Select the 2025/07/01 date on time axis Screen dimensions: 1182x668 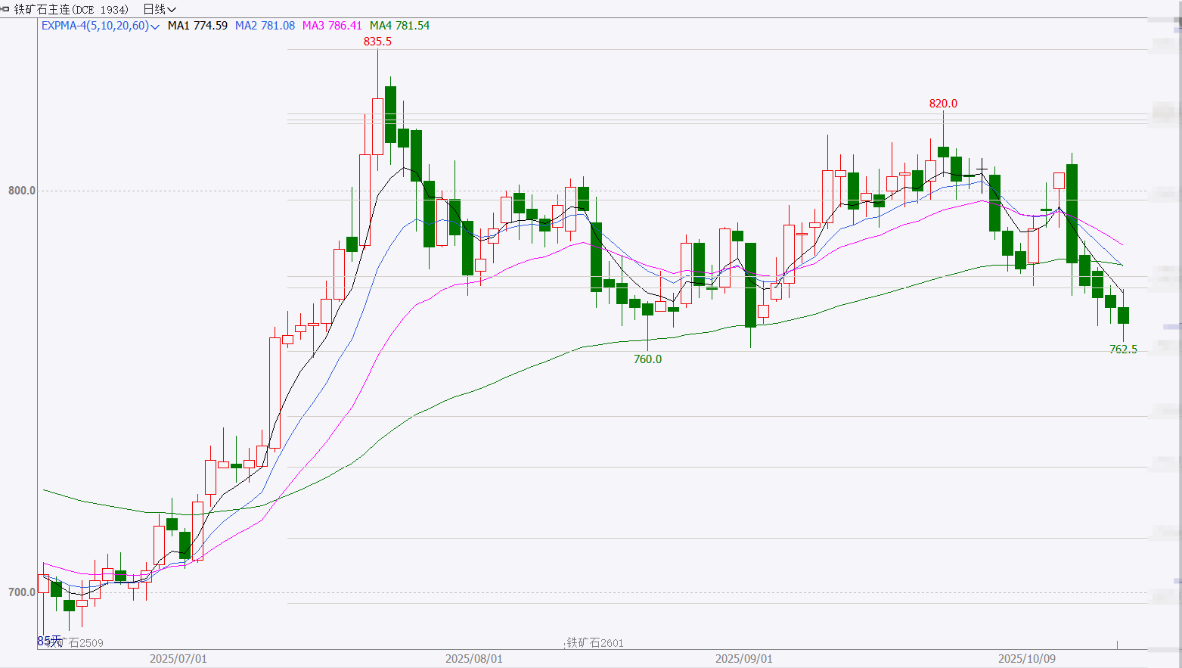coord(178,659)
